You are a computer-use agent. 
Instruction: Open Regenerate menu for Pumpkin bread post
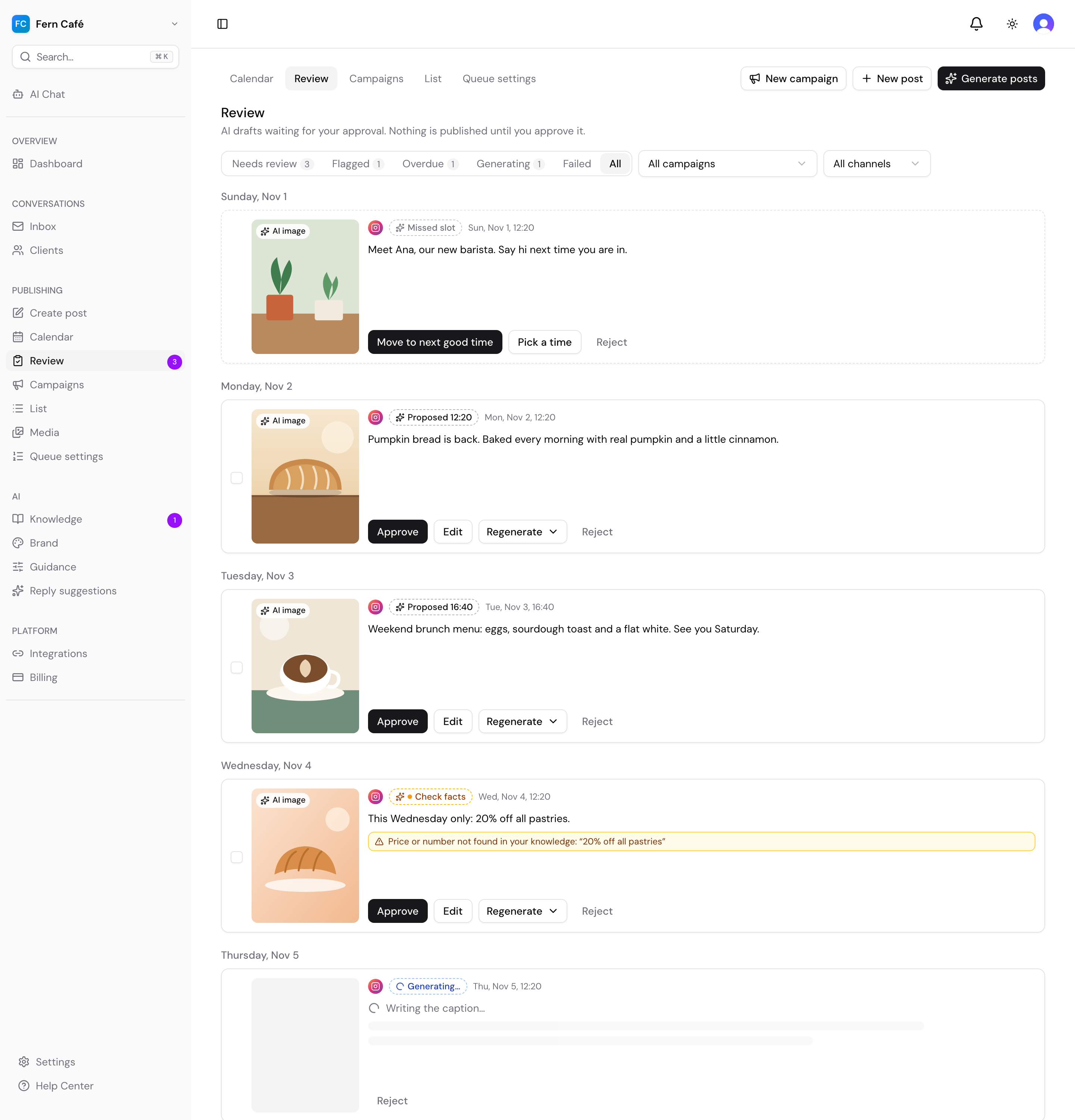tap(522, 532)
